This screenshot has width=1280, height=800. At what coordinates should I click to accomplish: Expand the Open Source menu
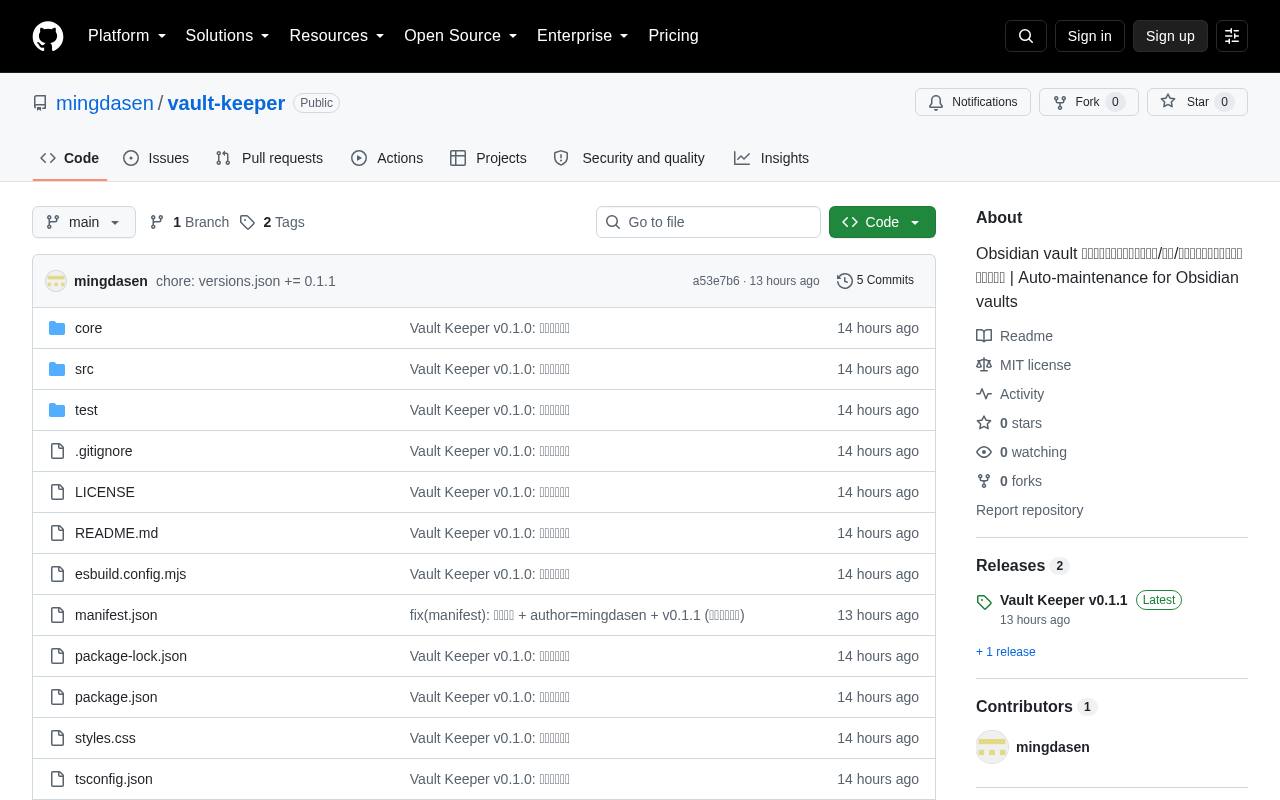pos(461,36)
